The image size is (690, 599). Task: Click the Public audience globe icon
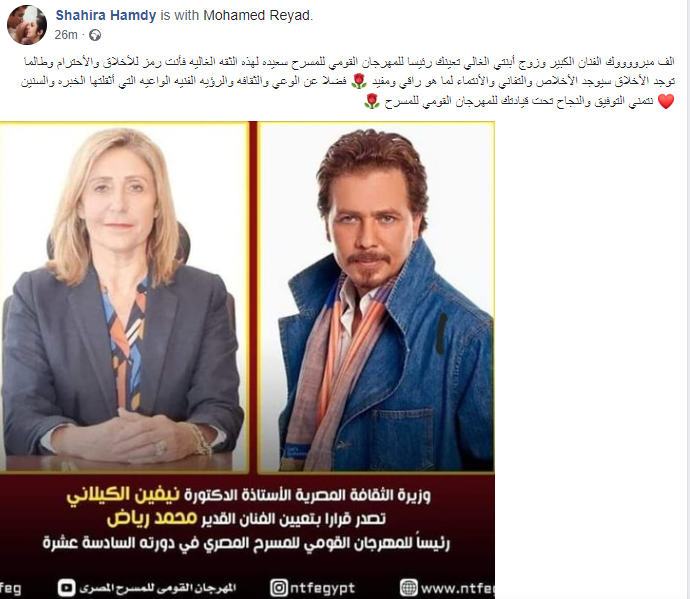95,35
